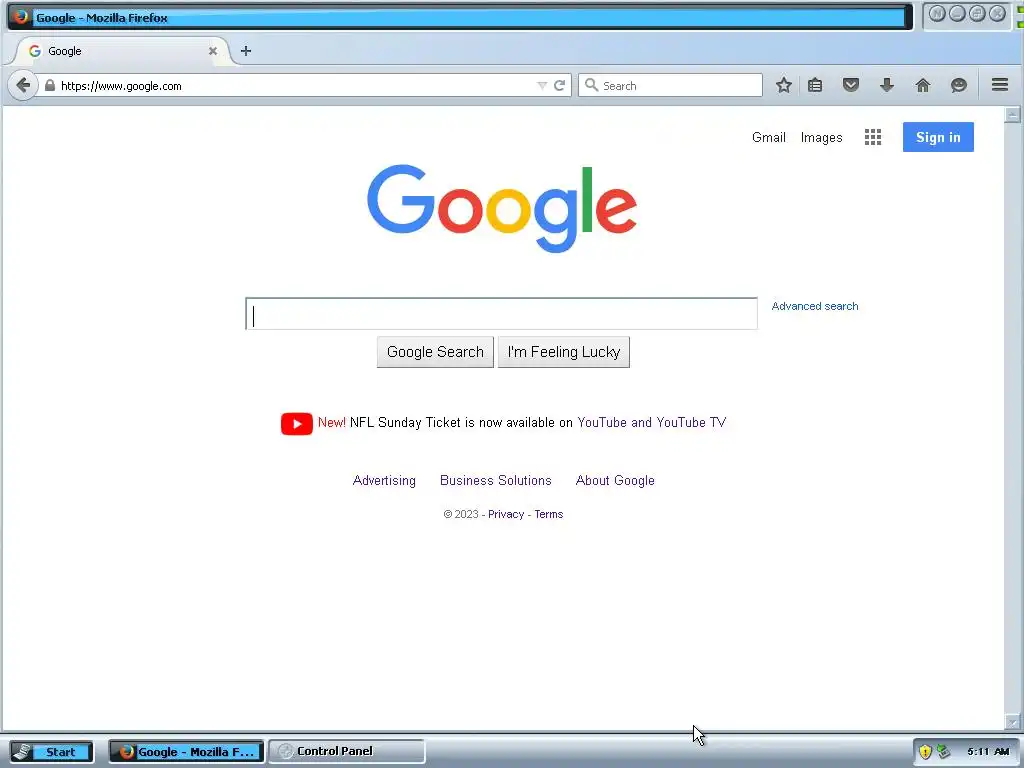Focus the Firefox toolbar Search field
Viewport: 1024px width, 768px height.
670,85
